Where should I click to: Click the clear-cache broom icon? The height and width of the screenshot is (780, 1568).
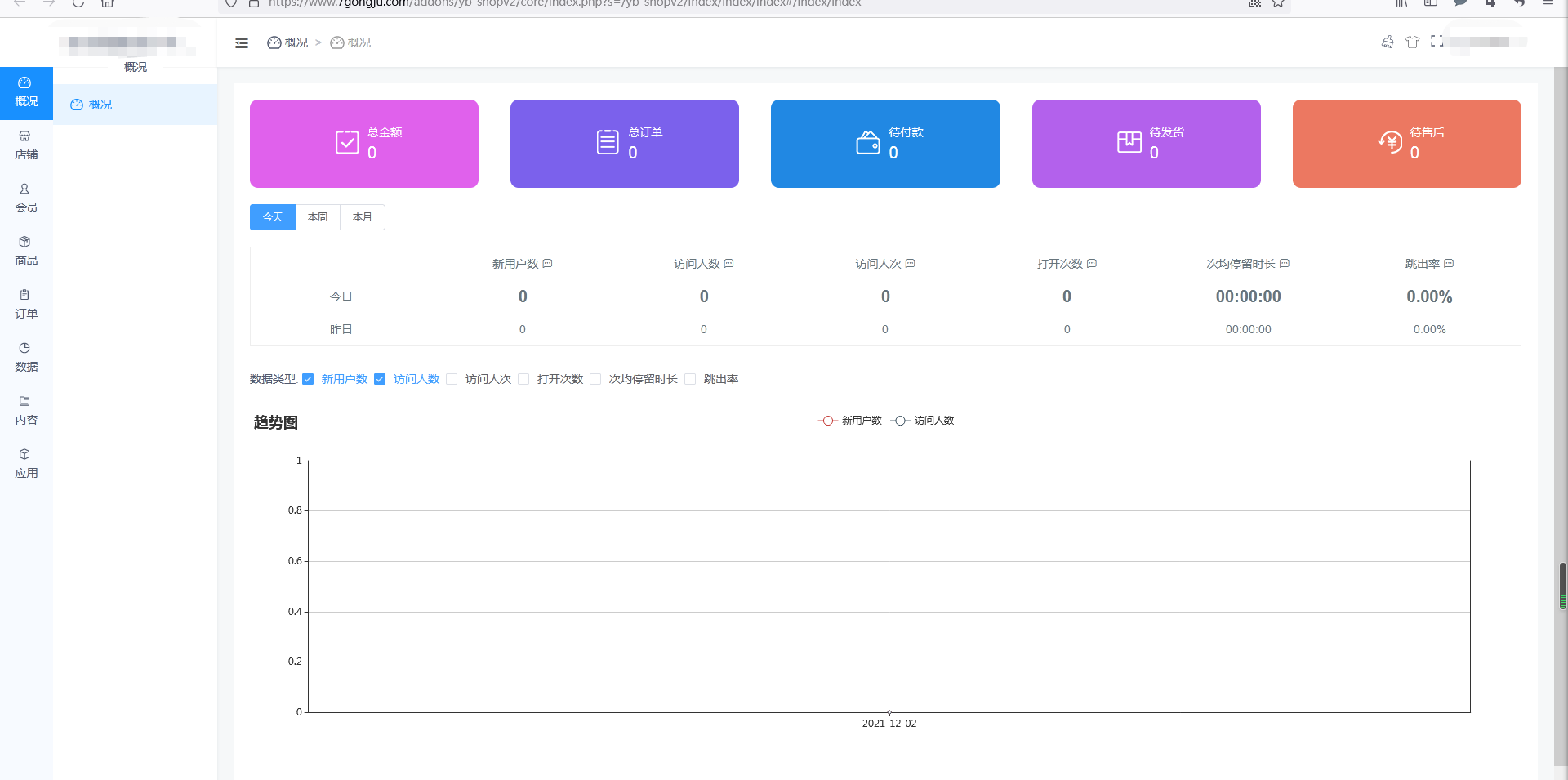[x=1388, y=42]
